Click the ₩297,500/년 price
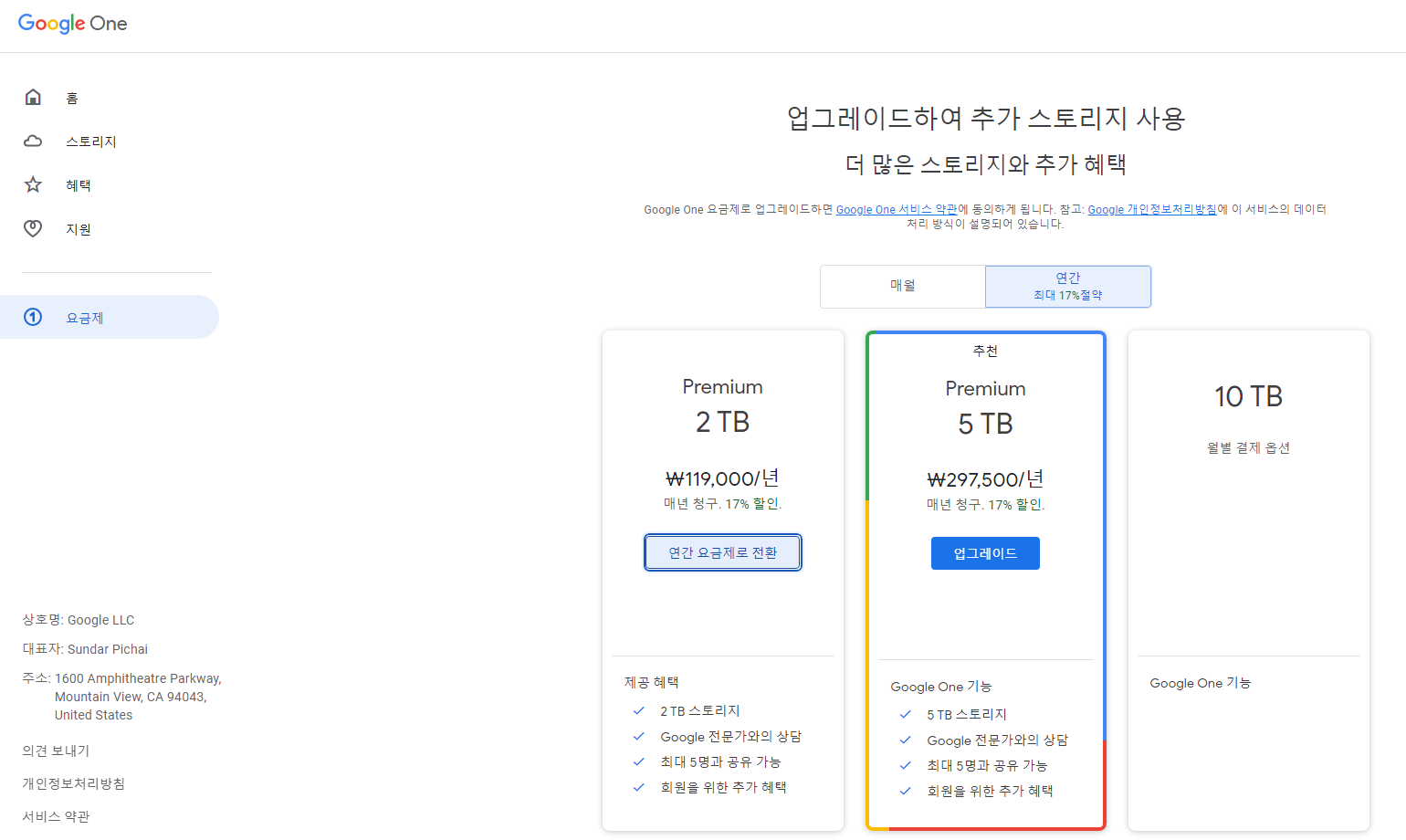 (x=986, y=479)
